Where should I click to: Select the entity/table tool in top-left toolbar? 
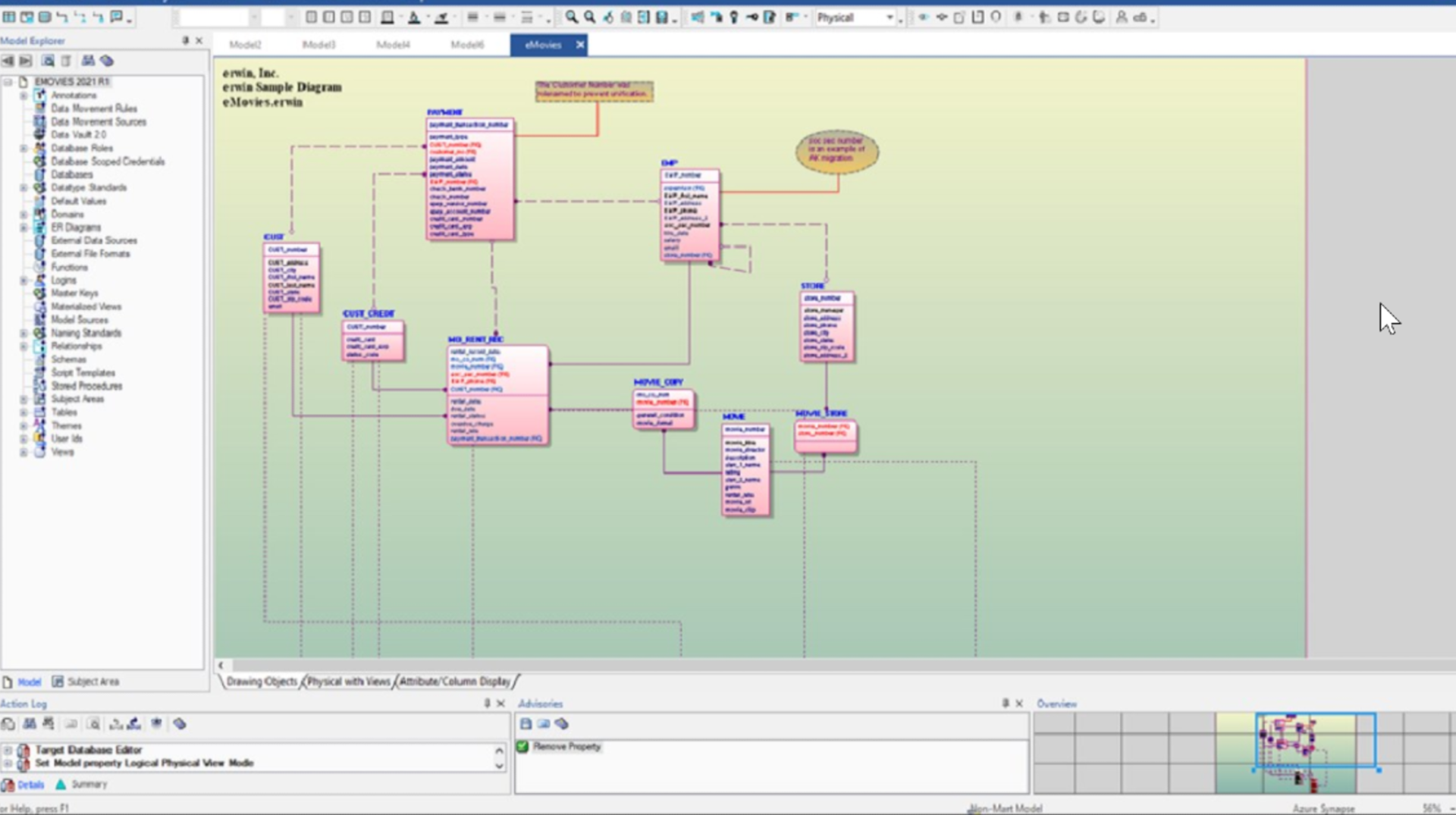click(9, 17)
